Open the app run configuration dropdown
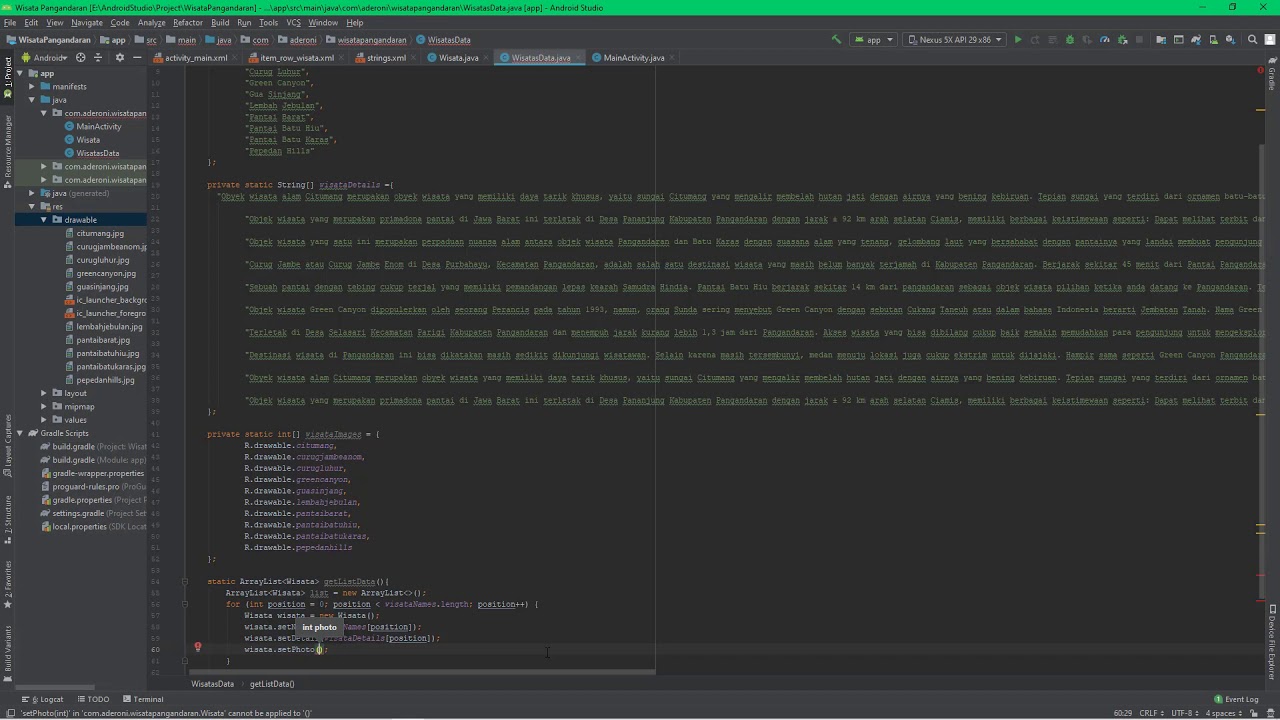Viewport: 1280px width, 720px height. (x=873, y=40)
